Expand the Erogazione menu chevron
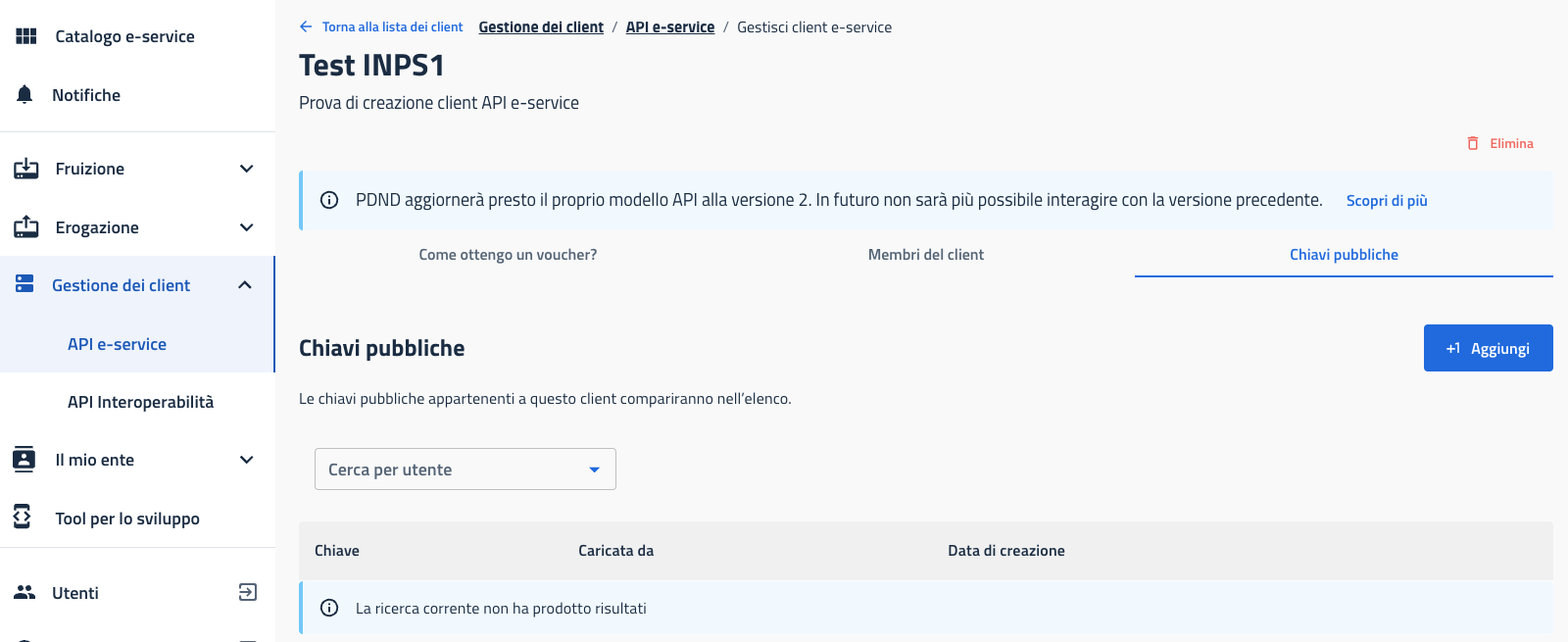1568x642 pixels. (247, 227)
